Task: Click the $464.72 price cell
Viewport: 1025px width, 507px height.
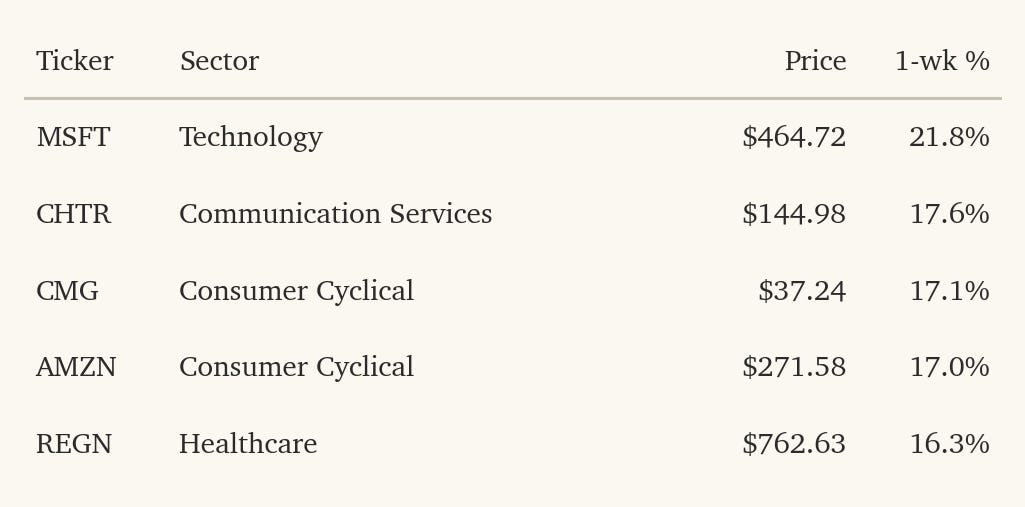Action: (794, 137)
